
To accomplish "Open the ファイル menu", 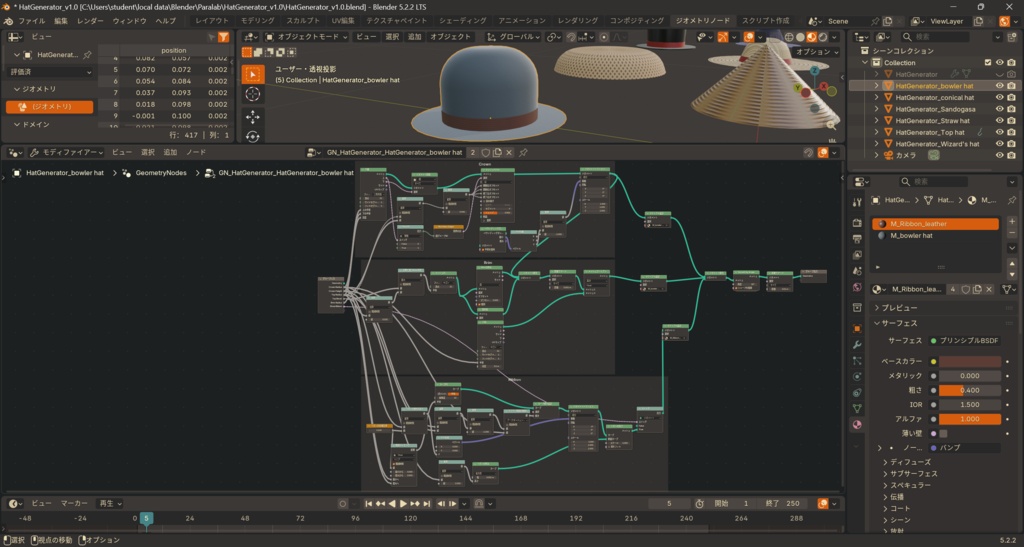I will click(31, 21).
